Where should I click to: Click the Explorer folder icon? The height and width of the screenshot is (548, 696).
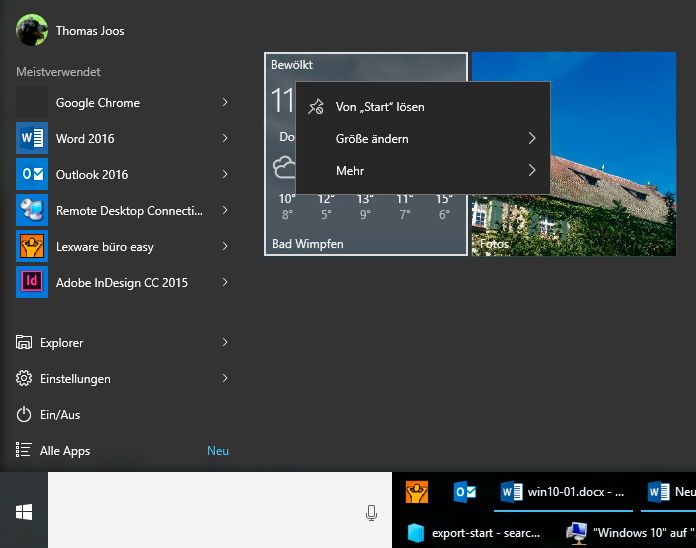pos(24,342)
